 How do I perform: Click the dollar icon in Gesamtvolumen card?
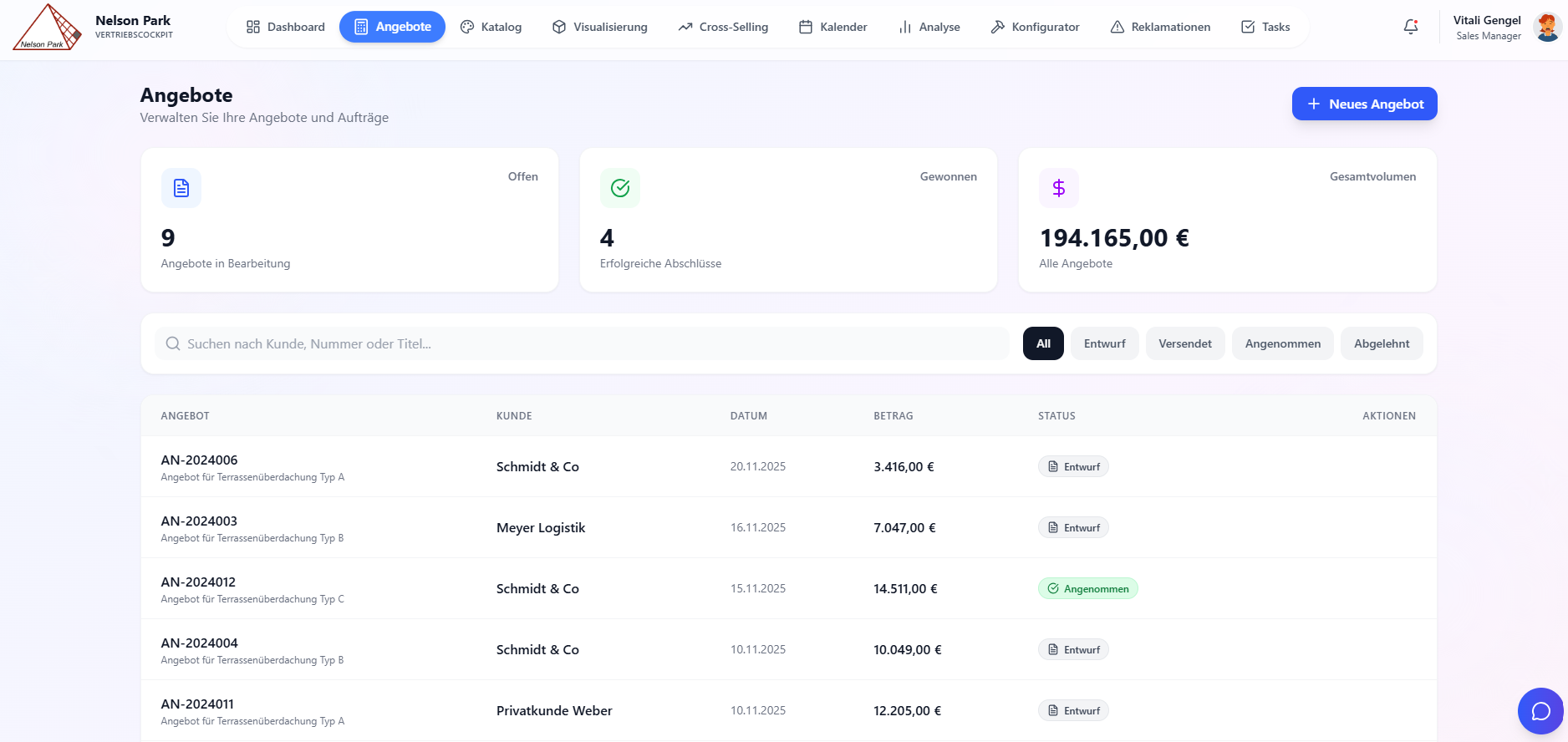(1059, 188)
